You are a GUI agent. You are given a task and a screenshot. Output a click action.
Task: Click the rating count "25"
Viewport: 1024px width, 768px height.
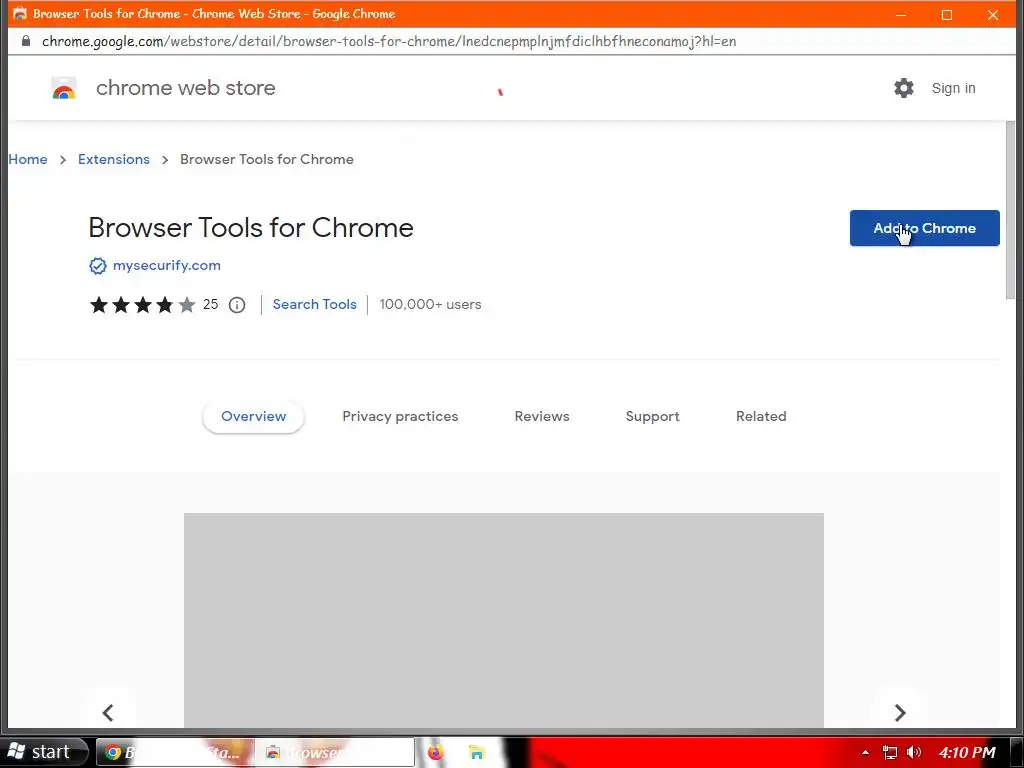coord(210,304)
